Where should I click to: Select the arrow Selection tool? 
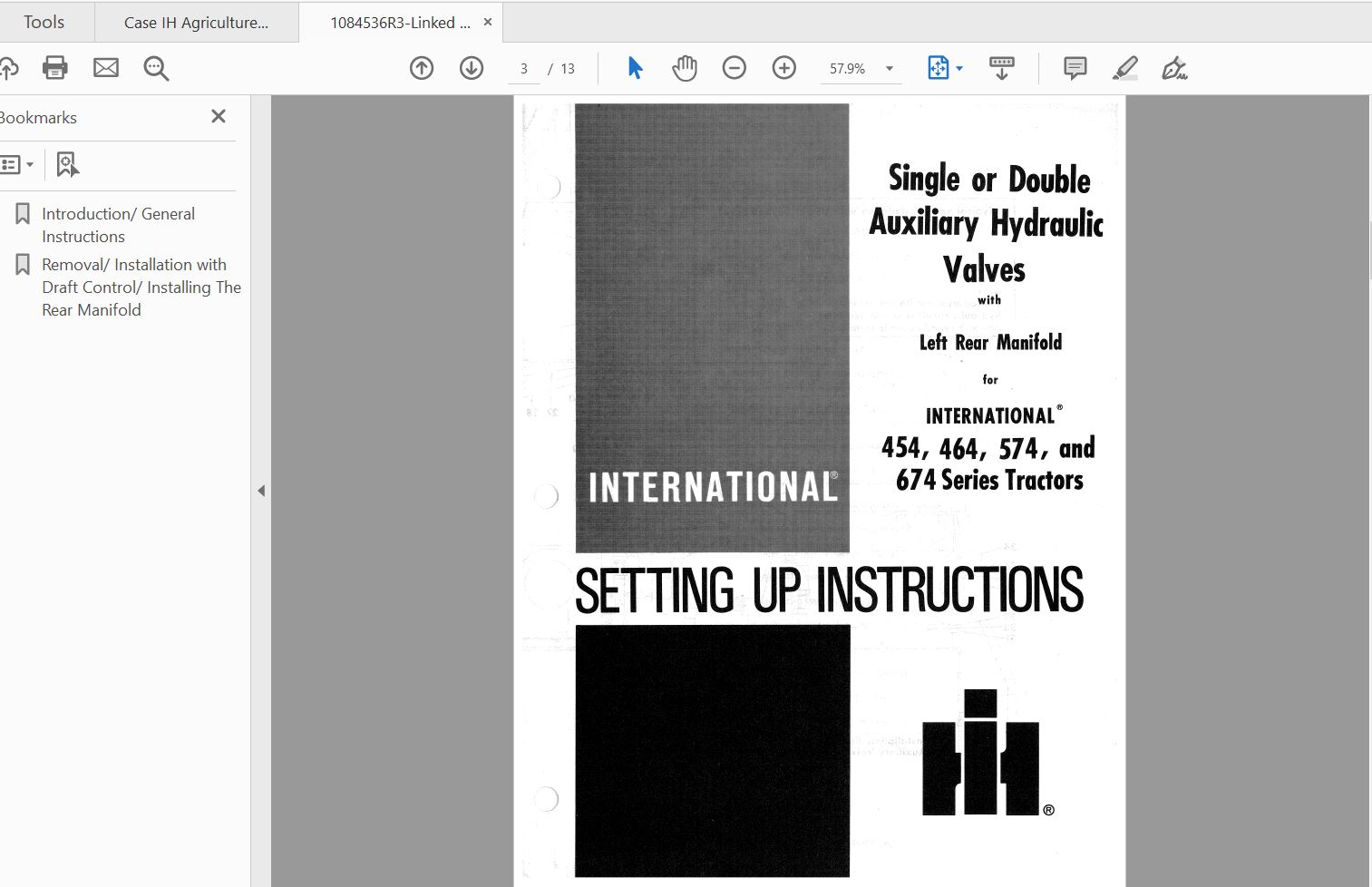(635, 68)
